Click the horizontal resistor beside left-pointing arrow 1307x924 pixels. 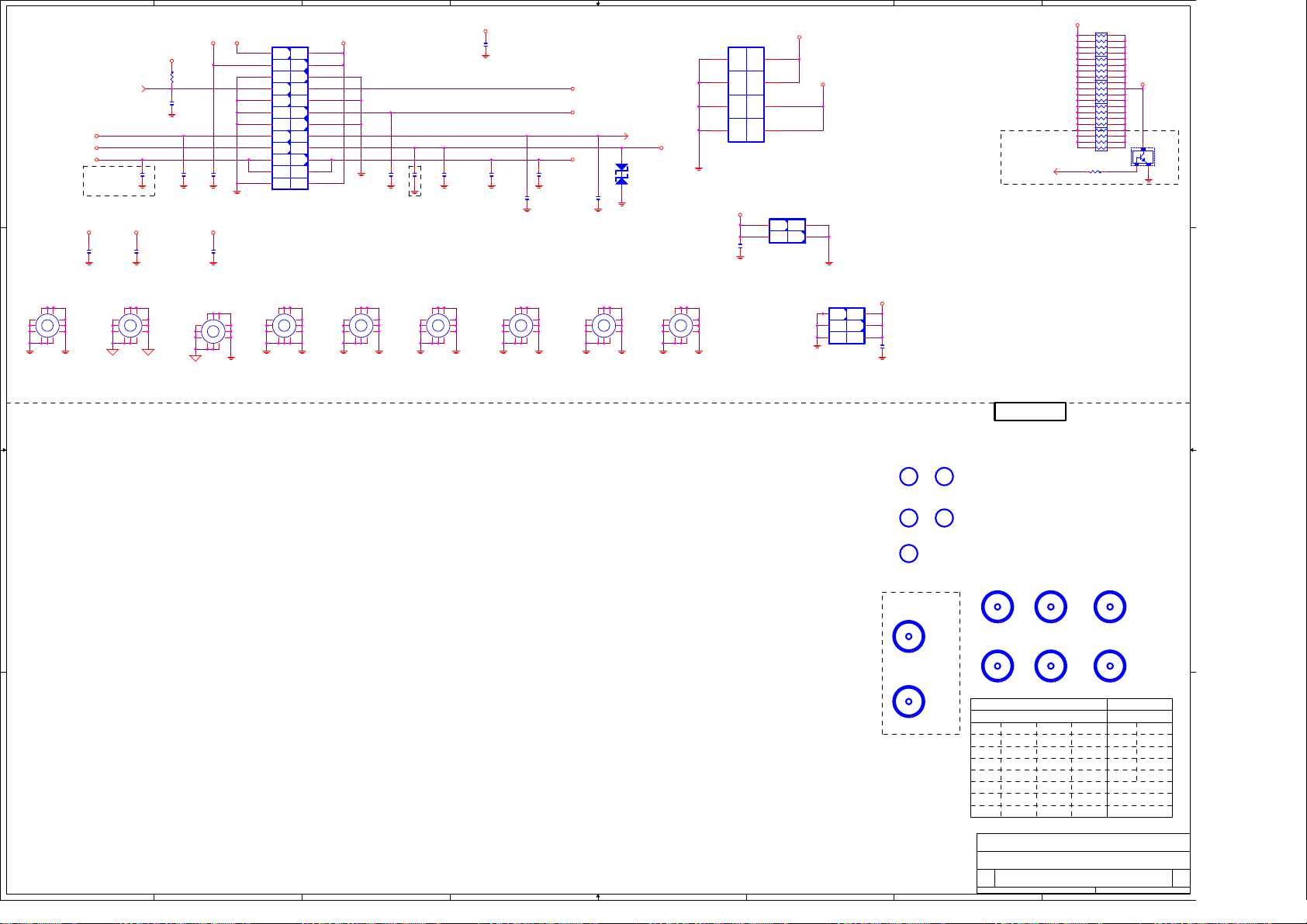coord(1095,171)
